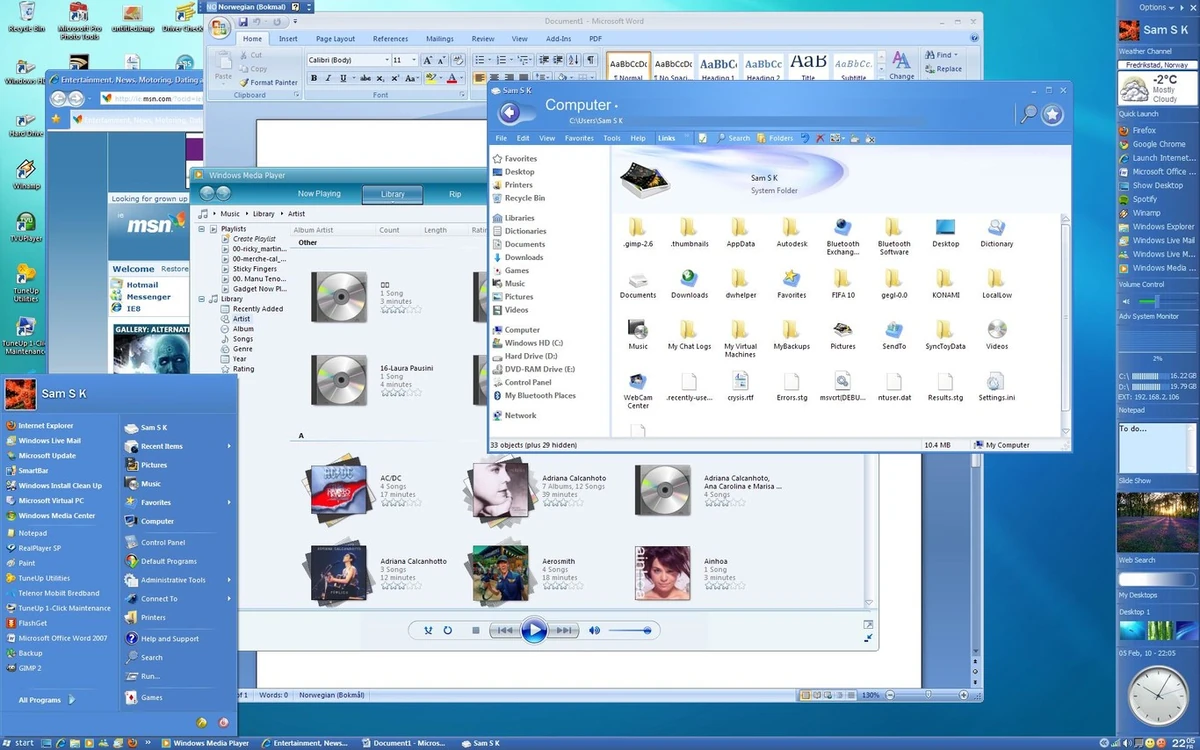
Task: Toggle the show paragraph marks button
Action: tap(591, 60)
